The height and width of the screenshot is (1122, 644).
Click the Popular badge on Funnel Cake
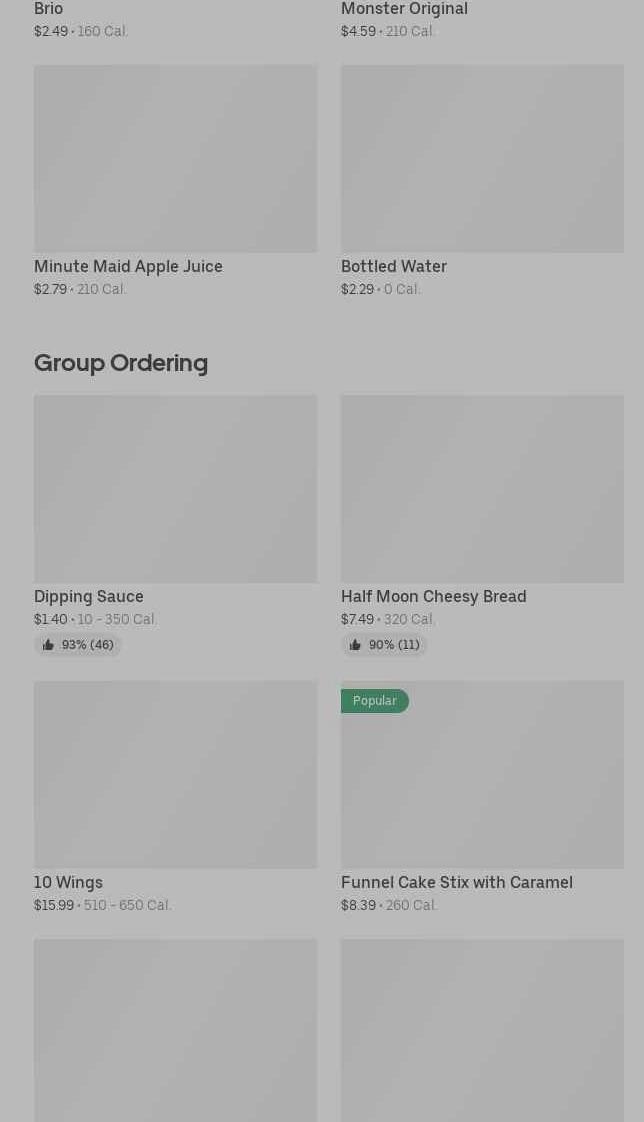[x=375, y=701]
